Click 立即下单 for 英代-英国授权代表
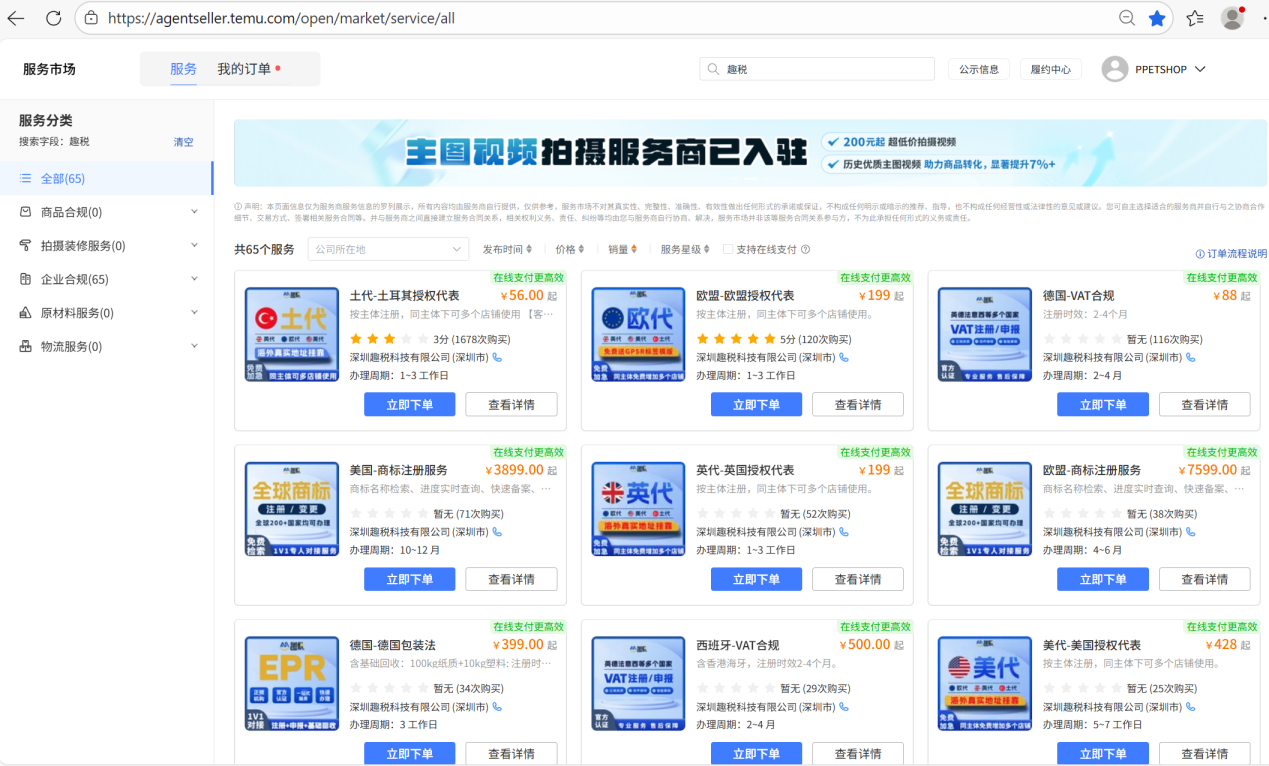The height and width of the screenshot is (766, 1269). pyautogui.click(x=756, y=579)
